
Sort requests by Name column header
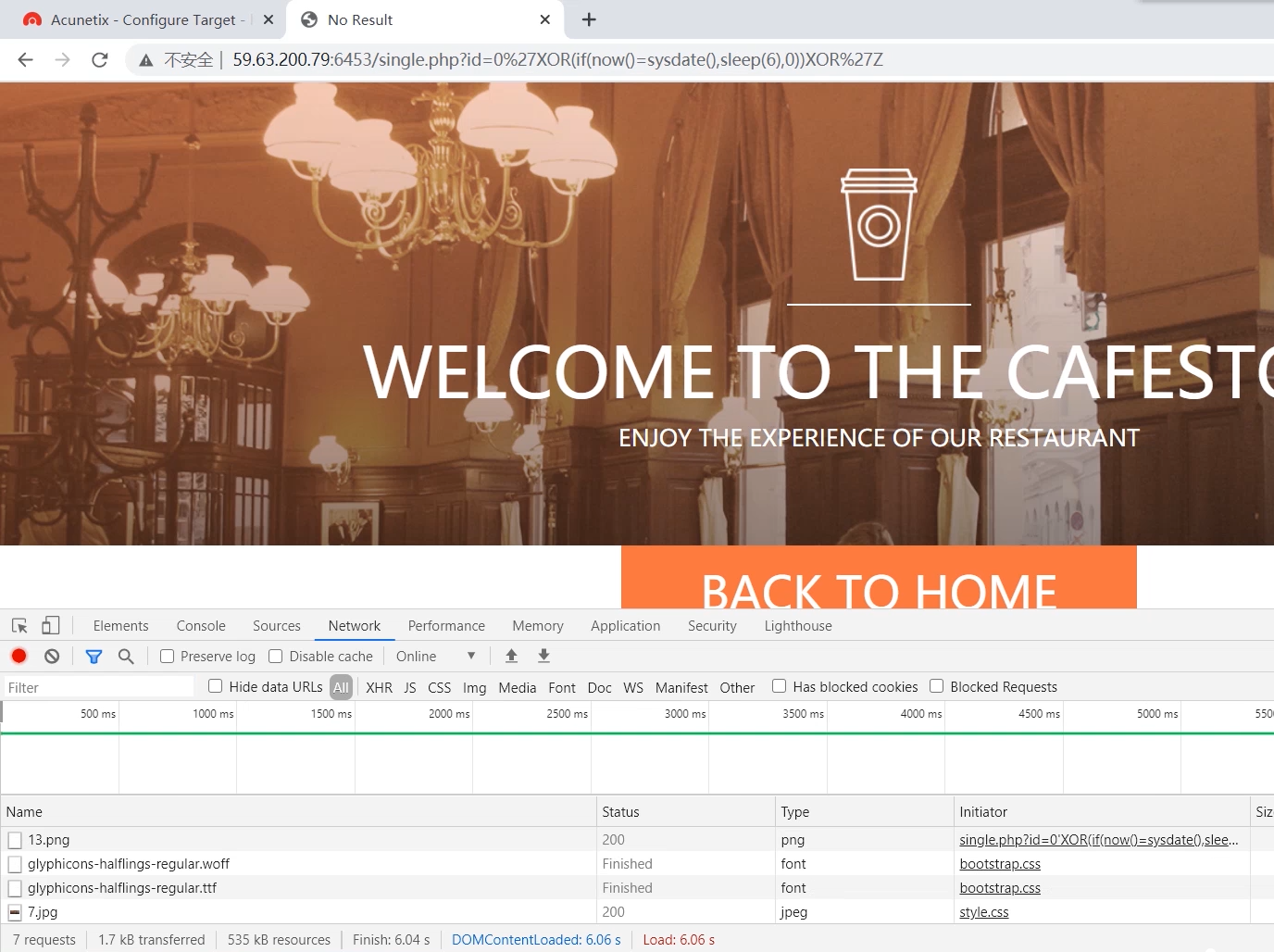(x=298, y=812)
